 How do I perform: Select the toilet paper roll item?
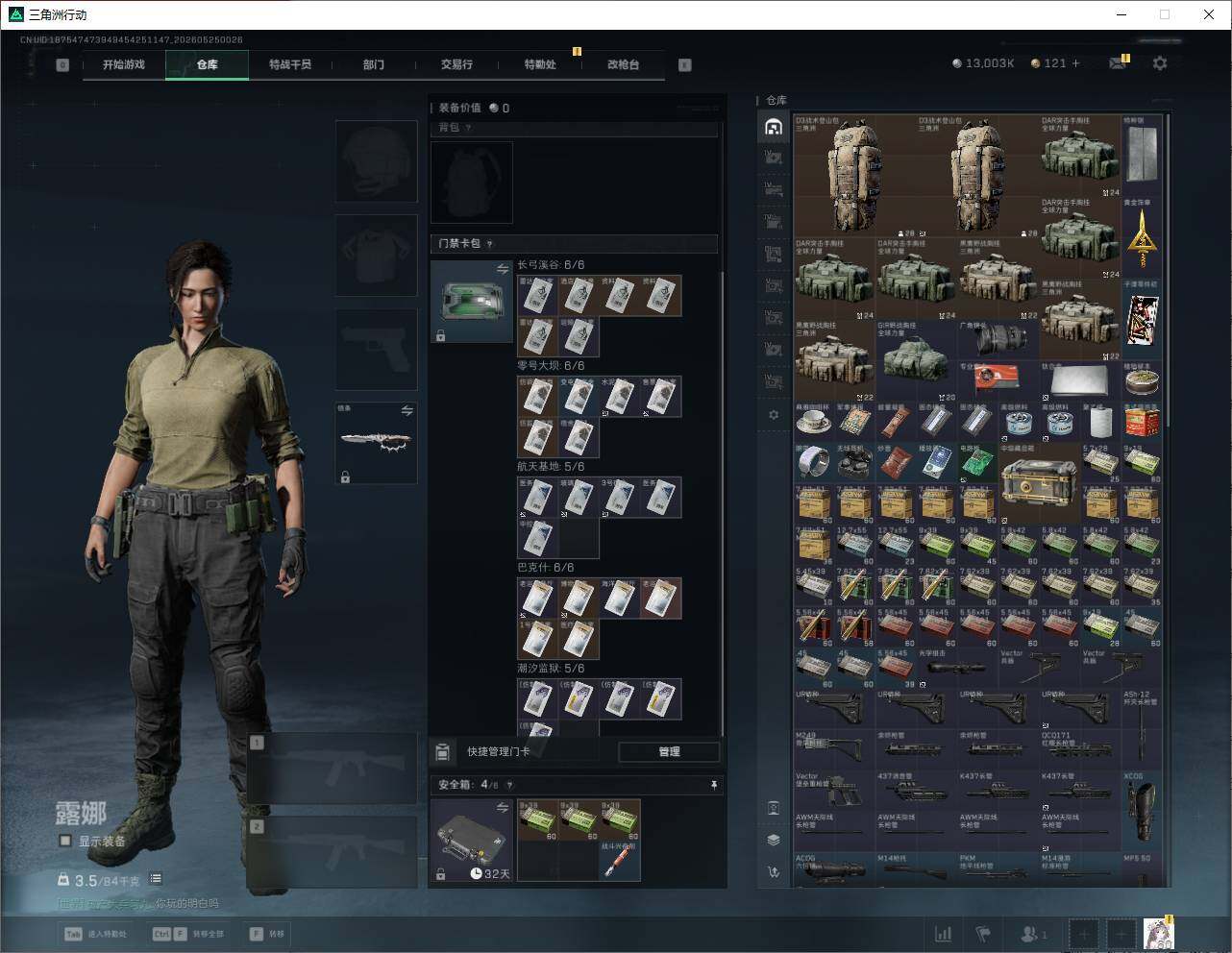pyautogui.click(x=1100, y=421)
